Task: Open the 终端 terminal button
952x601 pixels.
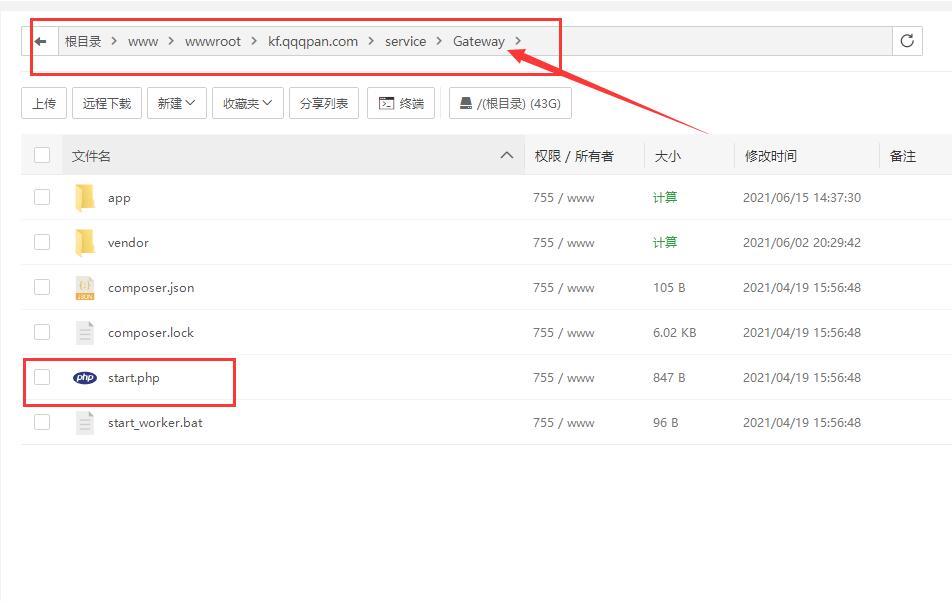Action: tap(401, 103)
